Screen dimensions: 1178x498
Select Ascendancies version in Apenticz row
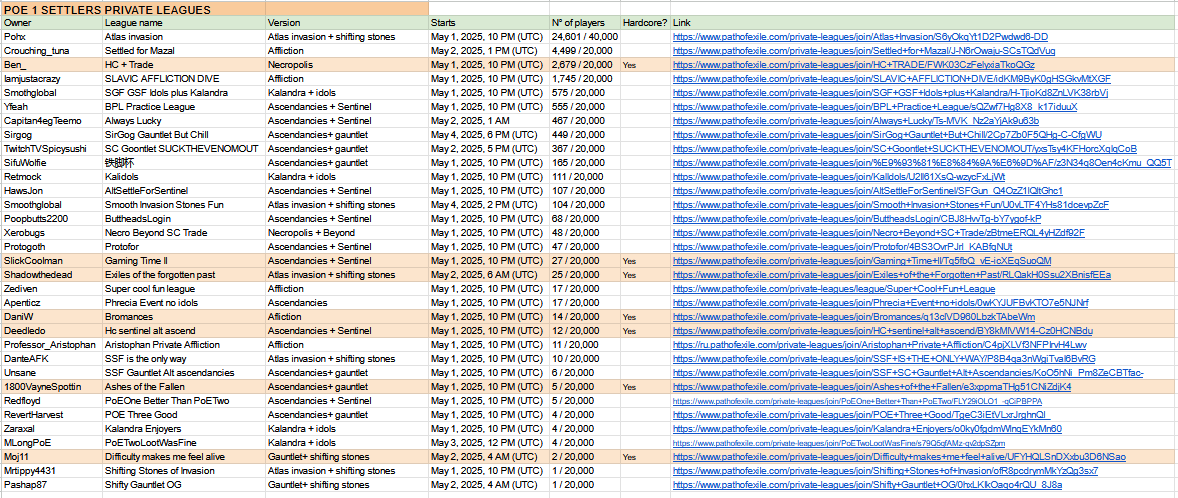click(x=347, y=303)
